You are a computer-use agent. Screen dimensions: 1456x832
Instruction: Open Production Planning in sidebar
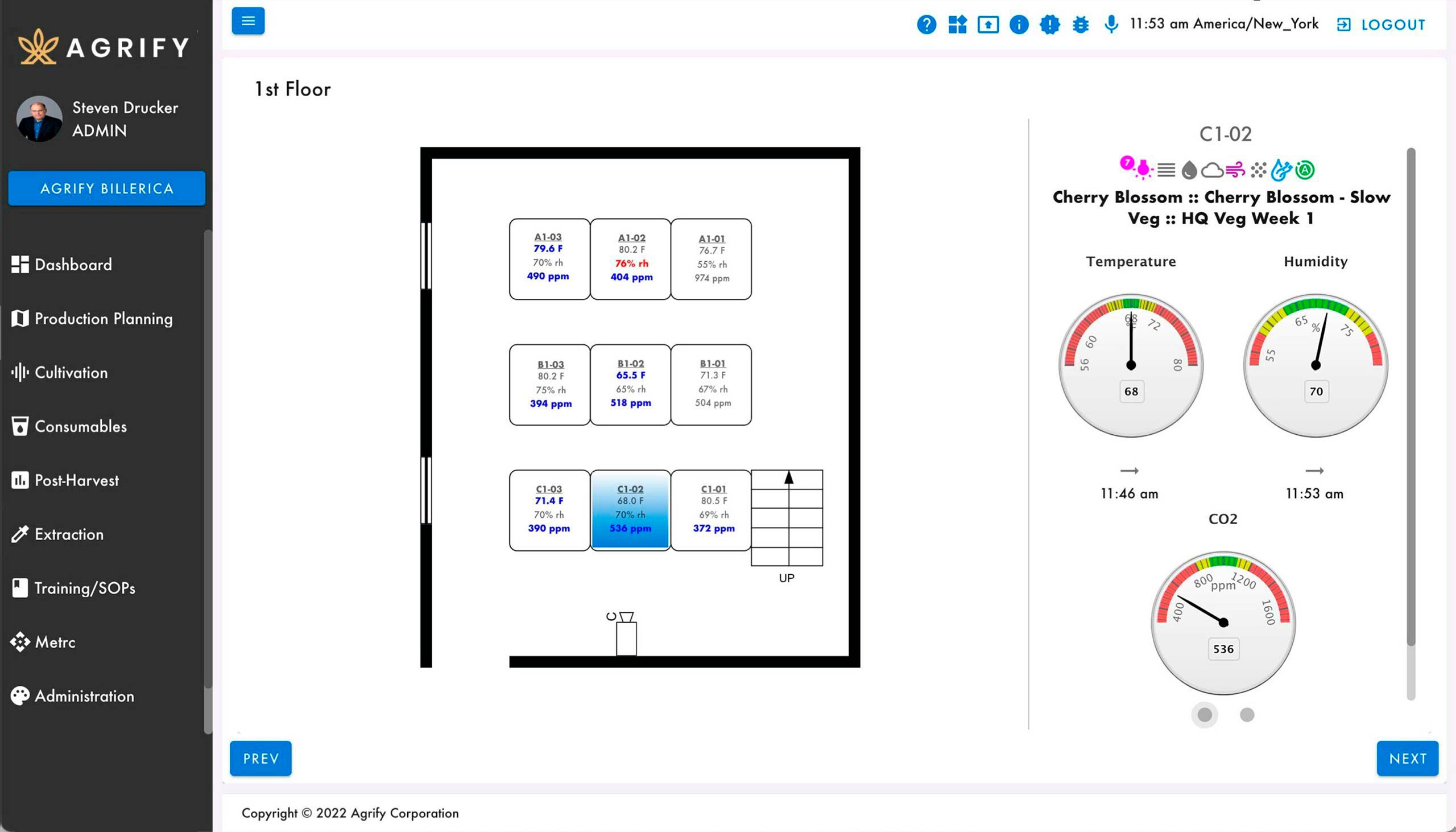[x=92, y=318]
